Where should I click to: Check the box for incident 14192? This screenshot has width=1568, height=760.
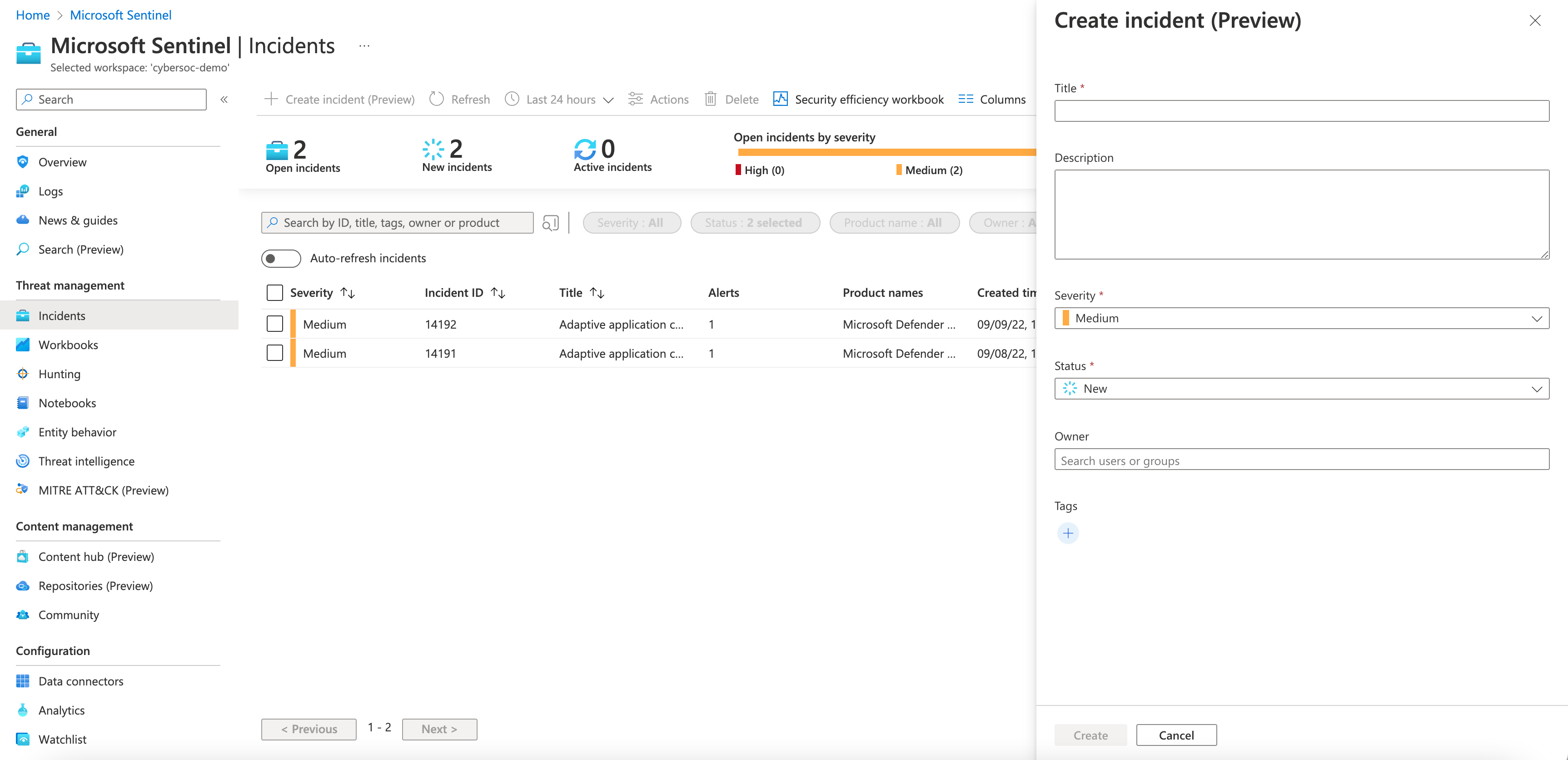pos(274,324)
